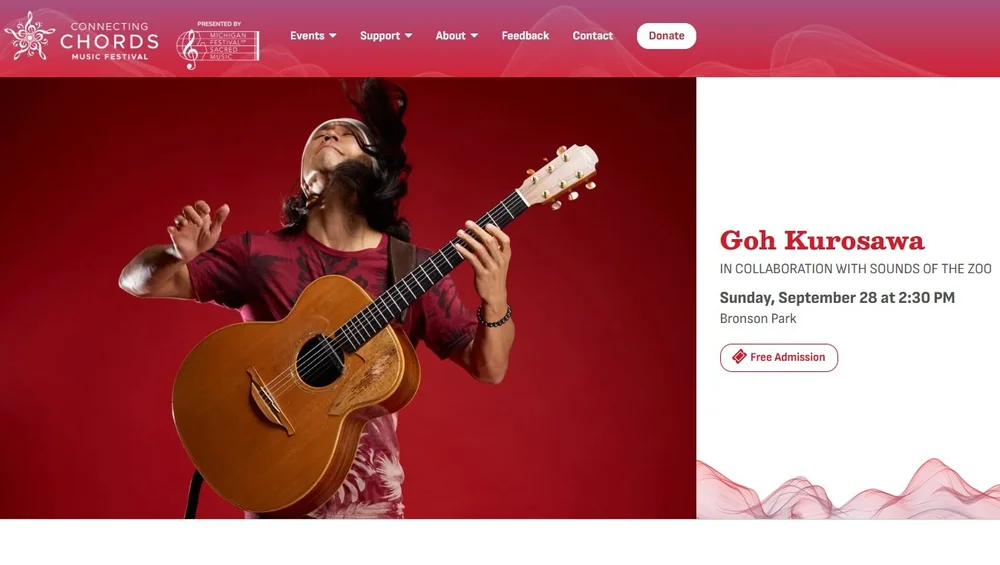Click the Events dropdown arrow
Image resolution: width=1000 pixels, height=565 pixels.
(333, 36)
